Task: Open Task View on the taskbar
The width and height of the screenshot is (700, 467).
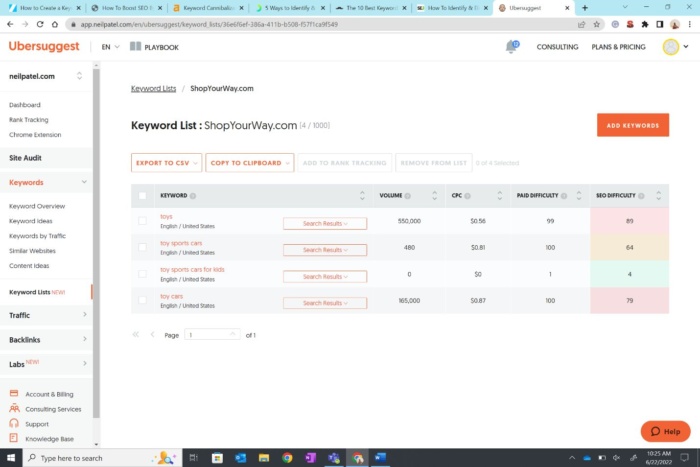Action: (193, 458)
